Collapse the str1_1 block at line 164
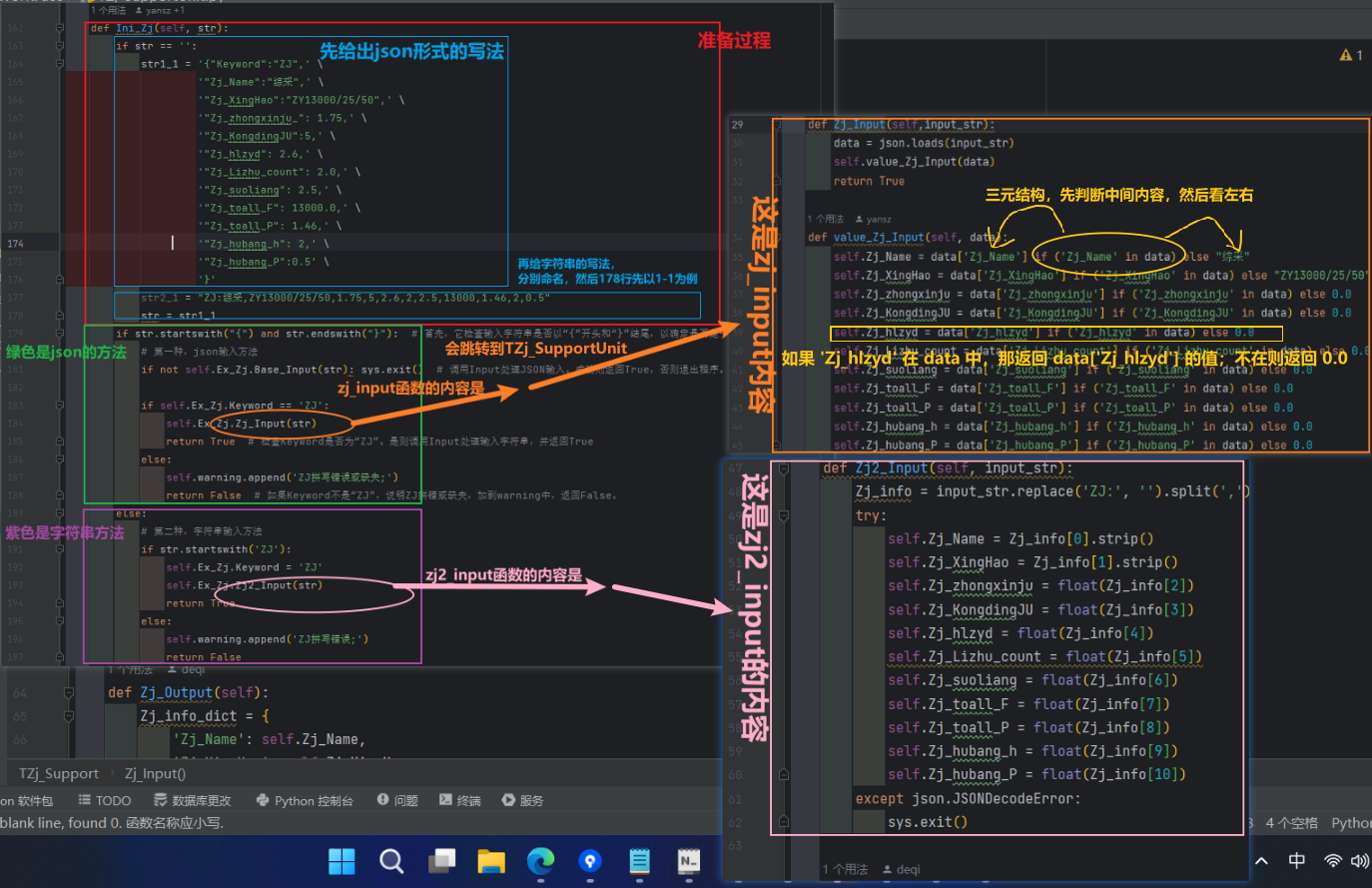1372x888 pixels. (61, 64)
